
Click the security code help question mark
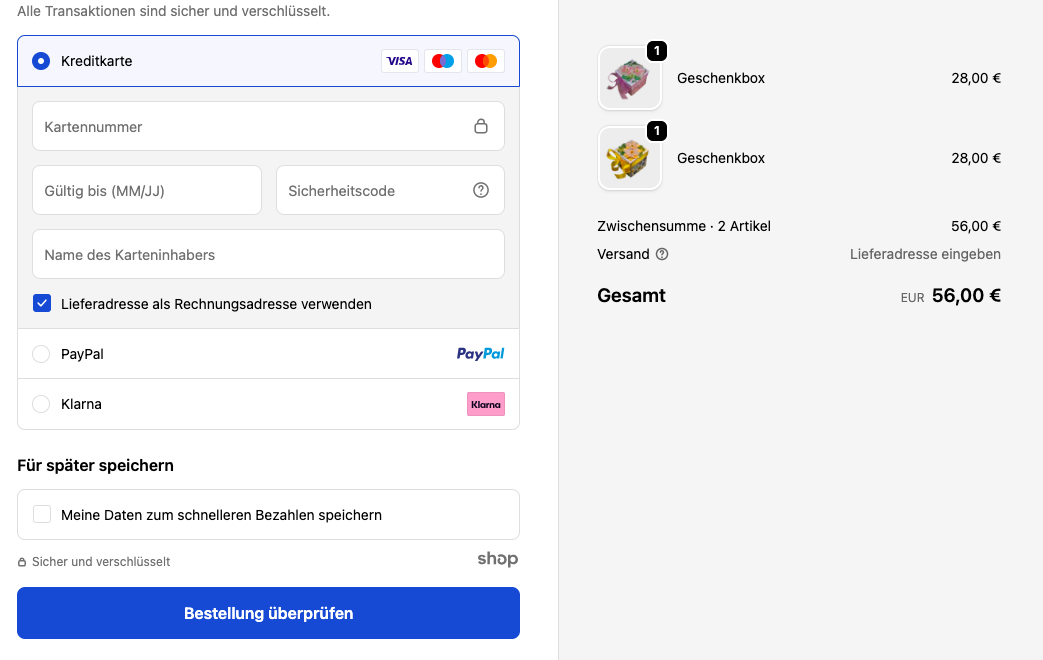point(481,191)
